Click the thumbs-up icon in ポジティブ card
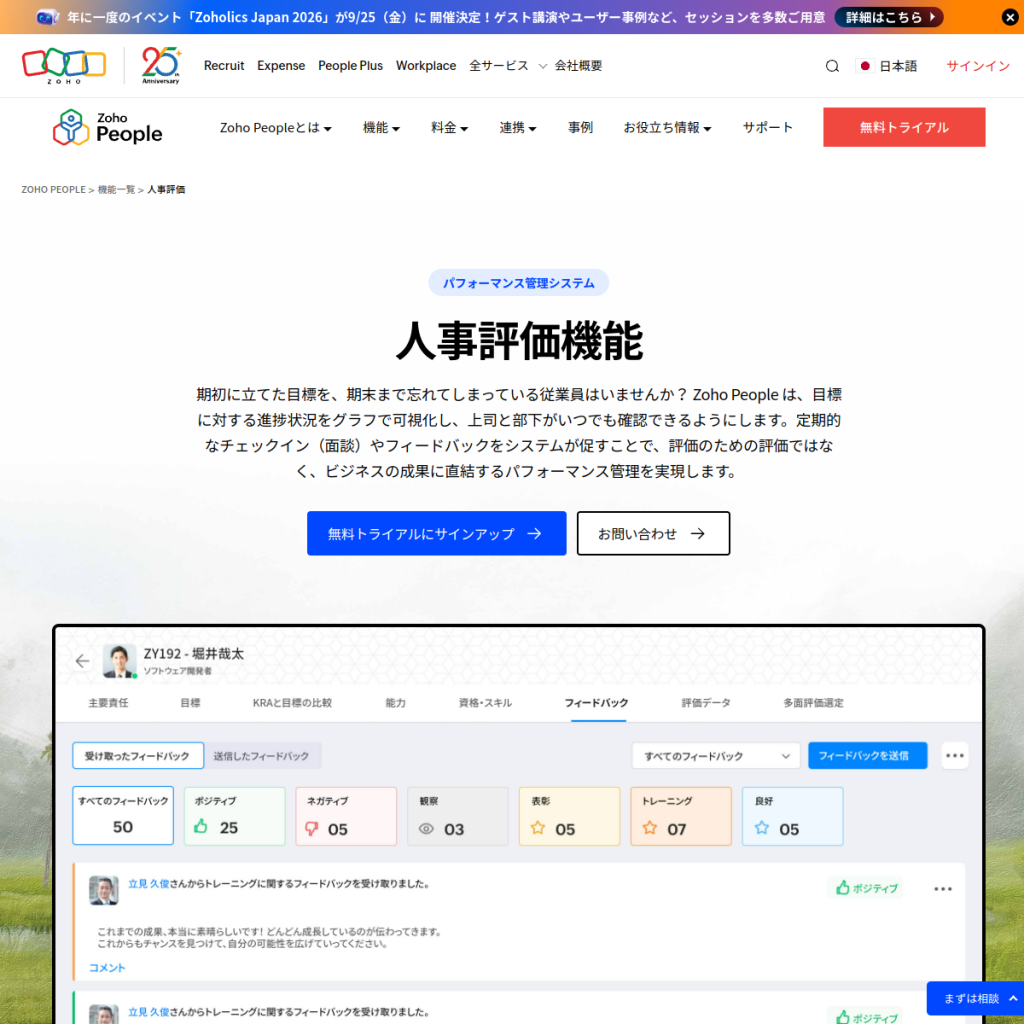 200,826
